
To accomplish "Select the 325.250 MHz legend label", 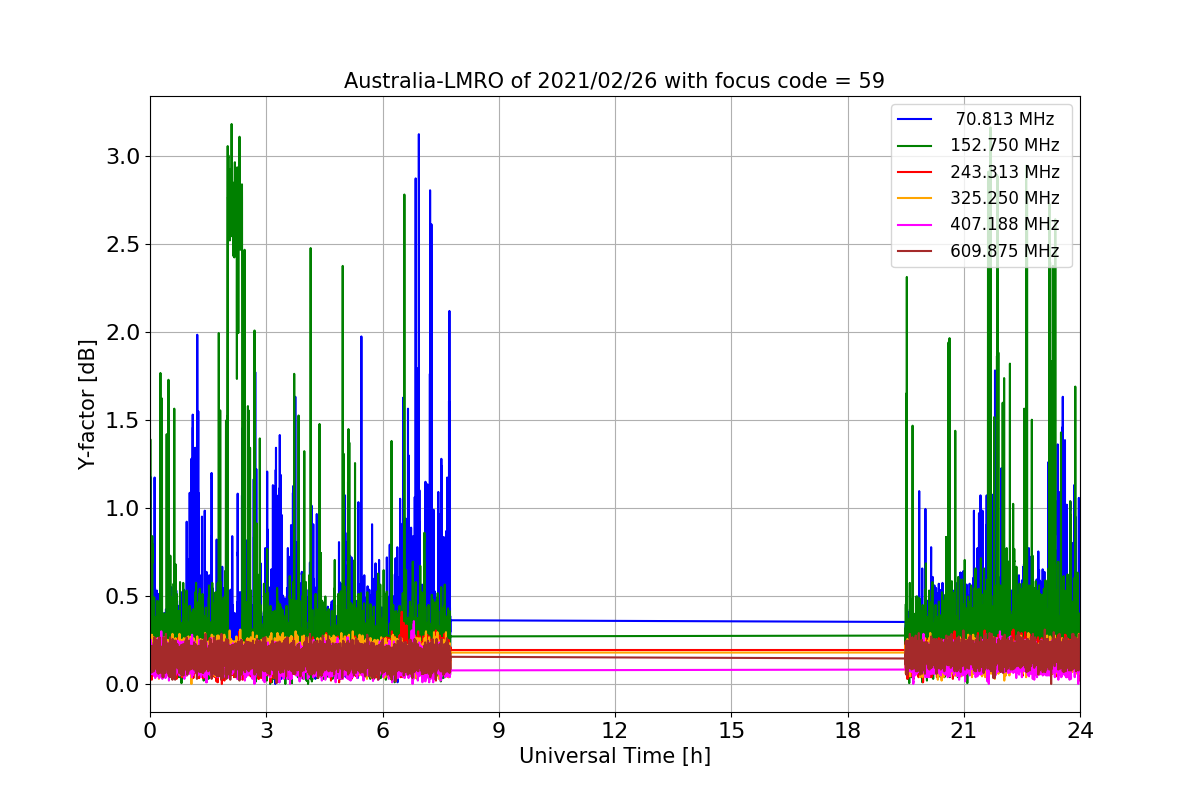I will click(1005, 198).
